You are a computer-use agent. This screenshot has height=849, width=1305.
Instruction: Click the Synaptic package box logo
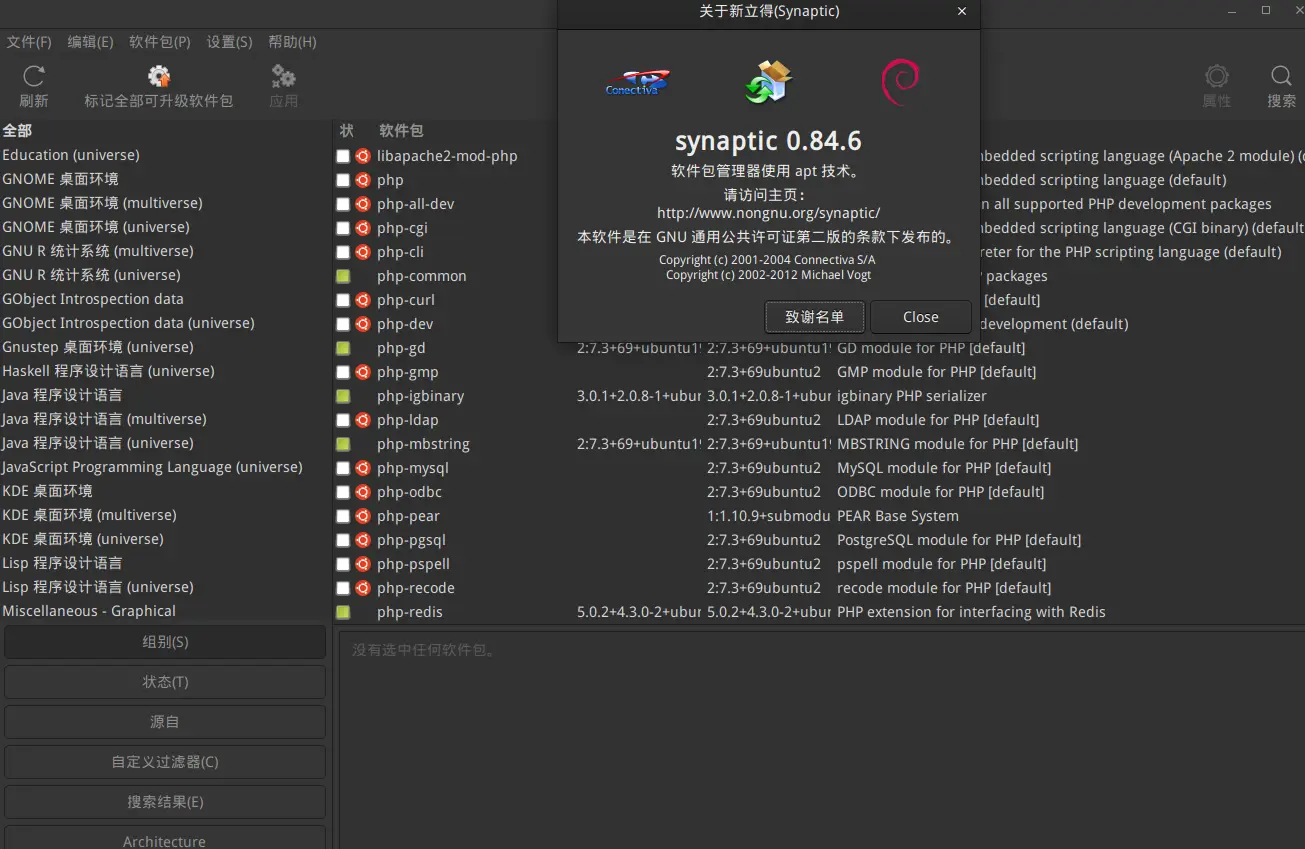coord(768,81)
